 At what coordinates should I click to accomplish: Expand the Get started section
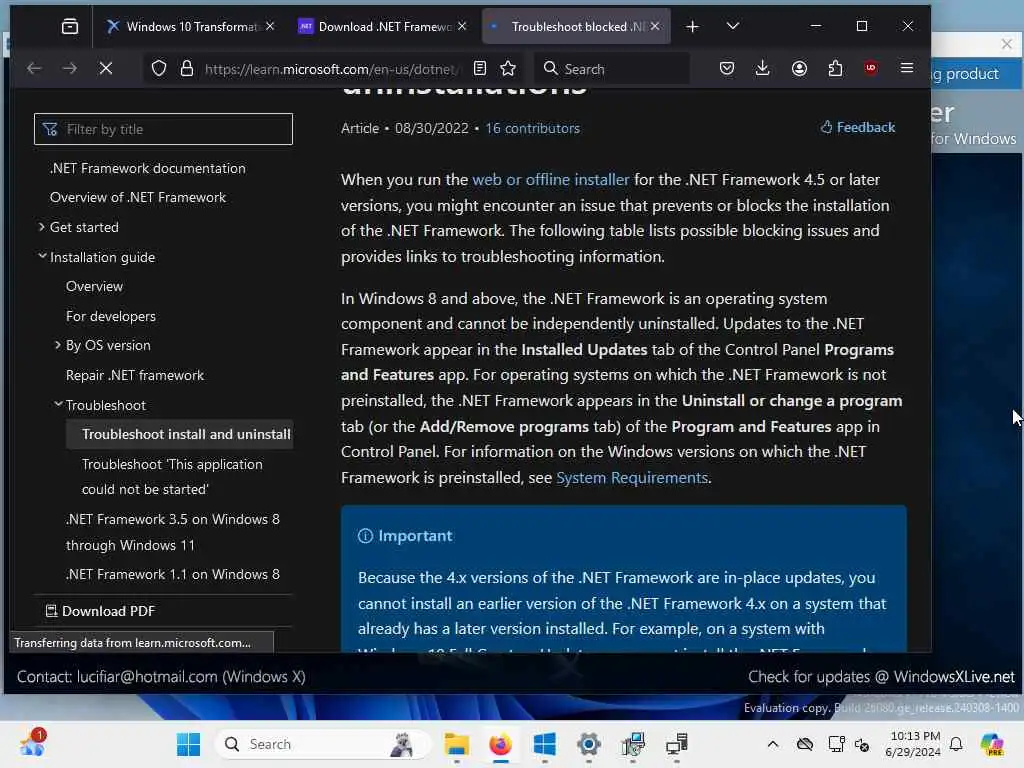click(x=42, y=227)
